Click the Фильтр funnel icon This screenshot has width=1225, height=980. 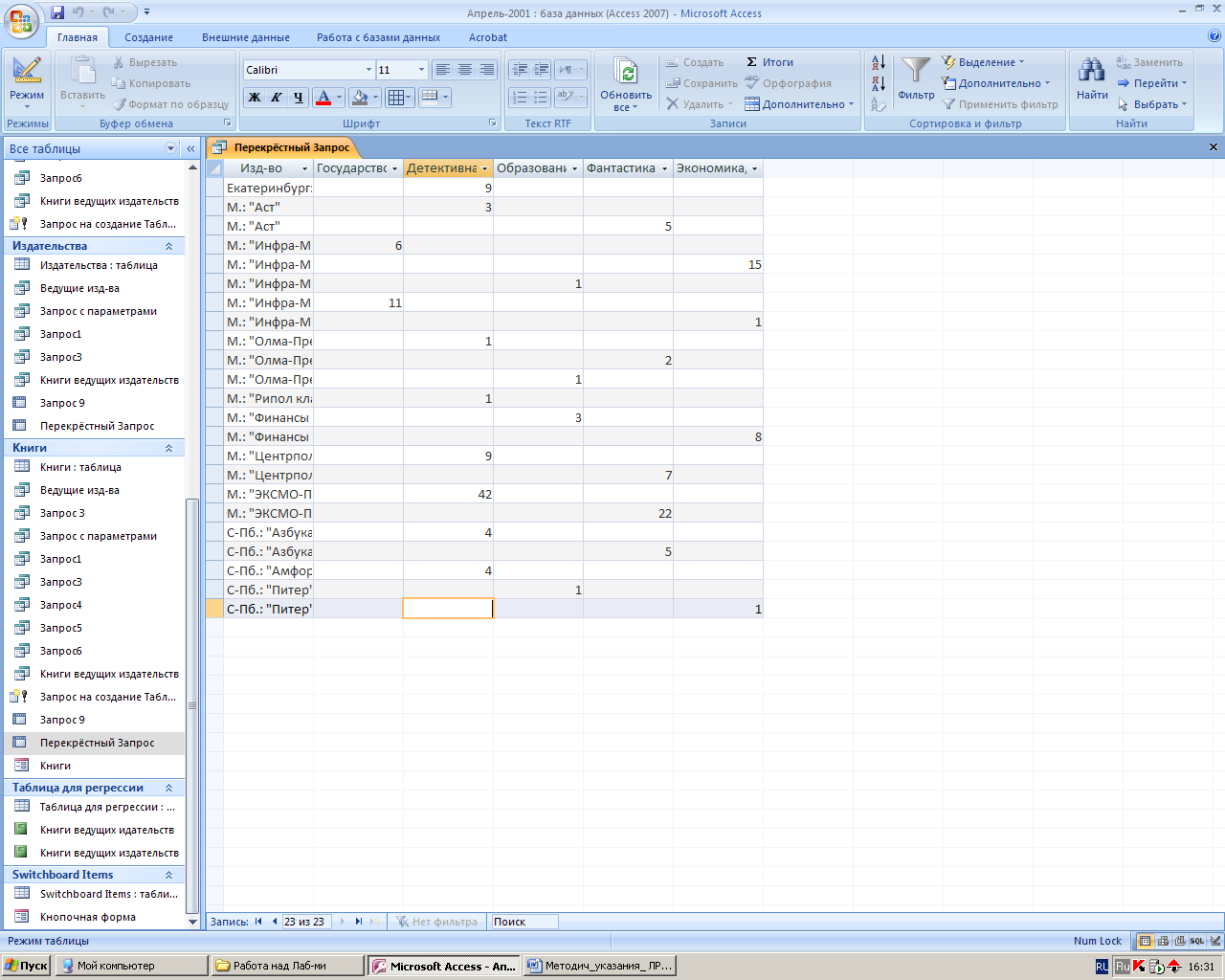point(916,72)
